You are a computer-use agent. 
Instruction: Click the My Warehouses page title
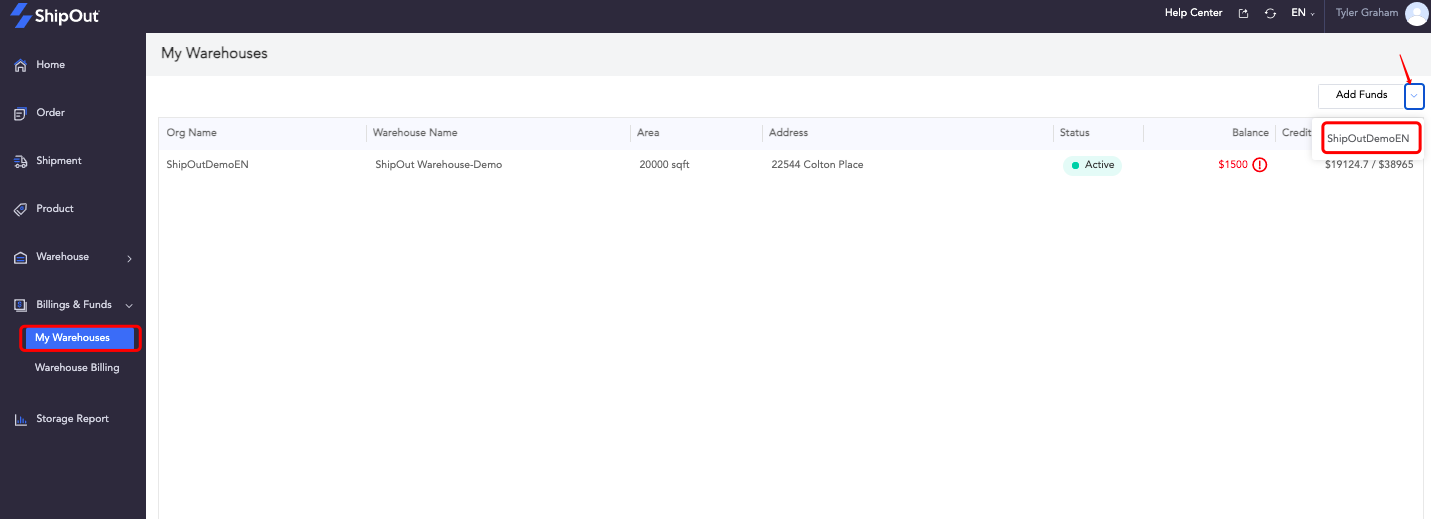(214, 53)
